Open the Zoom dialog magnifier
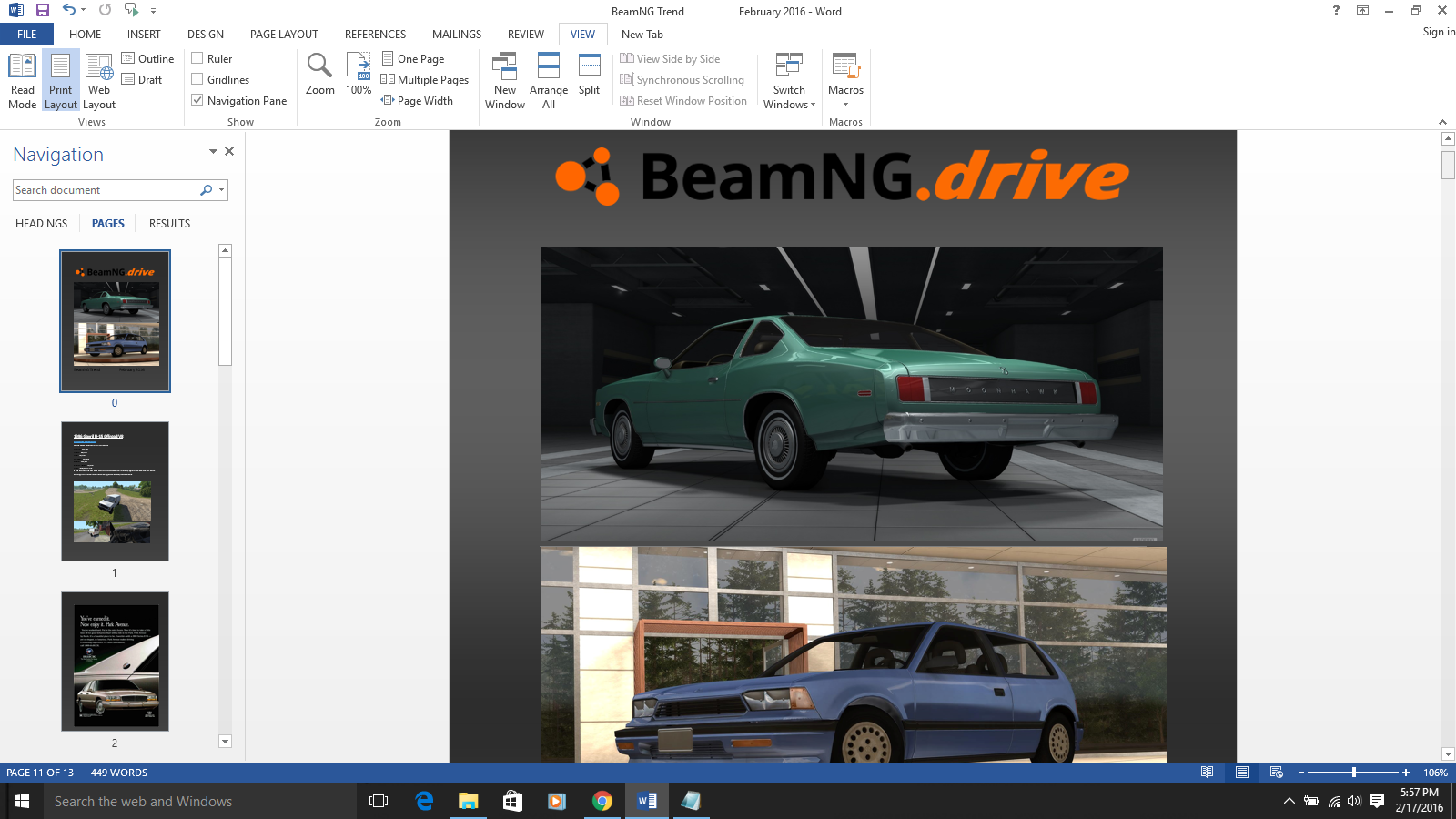 point(320,74)
